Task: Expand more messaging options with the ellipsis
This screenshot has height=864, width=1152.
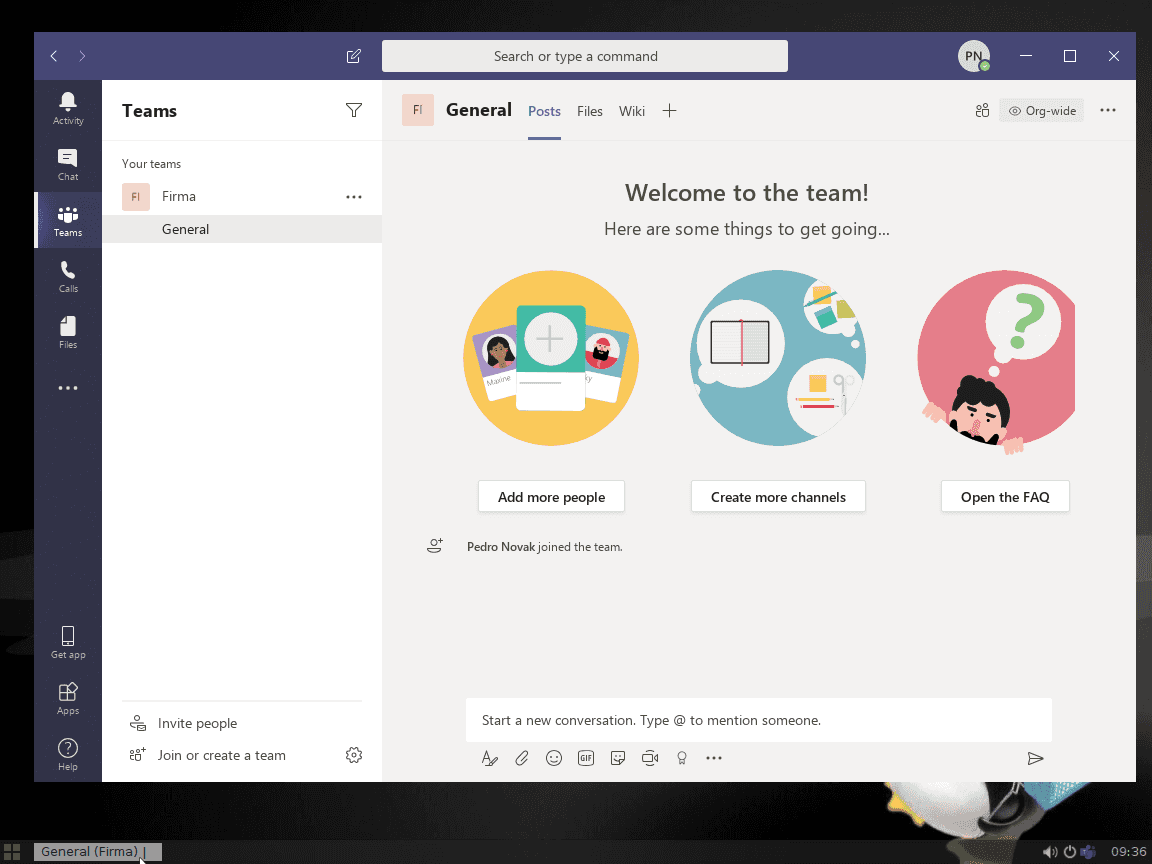Action: point(713,758)
